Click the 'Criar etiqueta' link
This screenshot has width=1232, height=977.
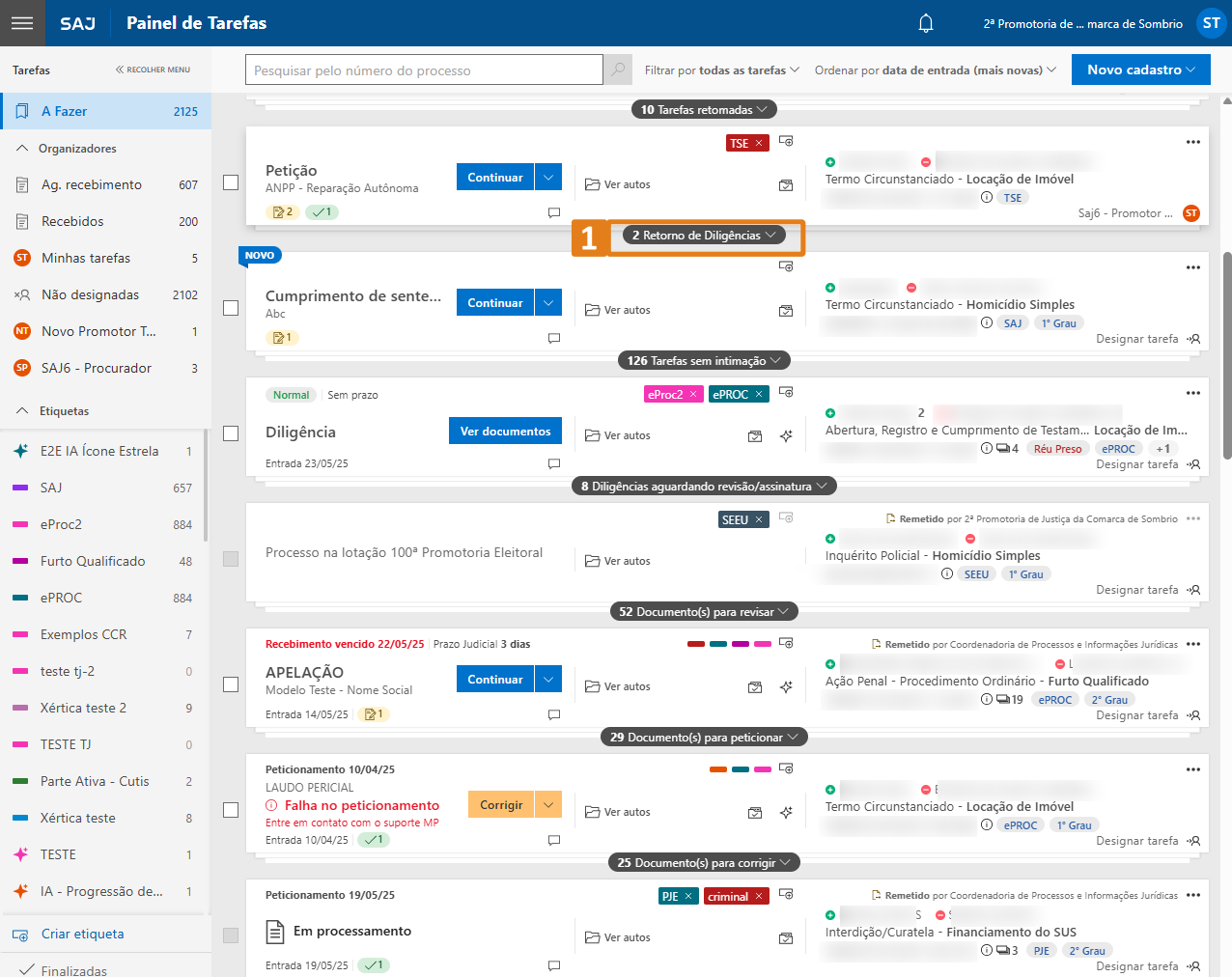pyautogui.click(x=82, y=934)
